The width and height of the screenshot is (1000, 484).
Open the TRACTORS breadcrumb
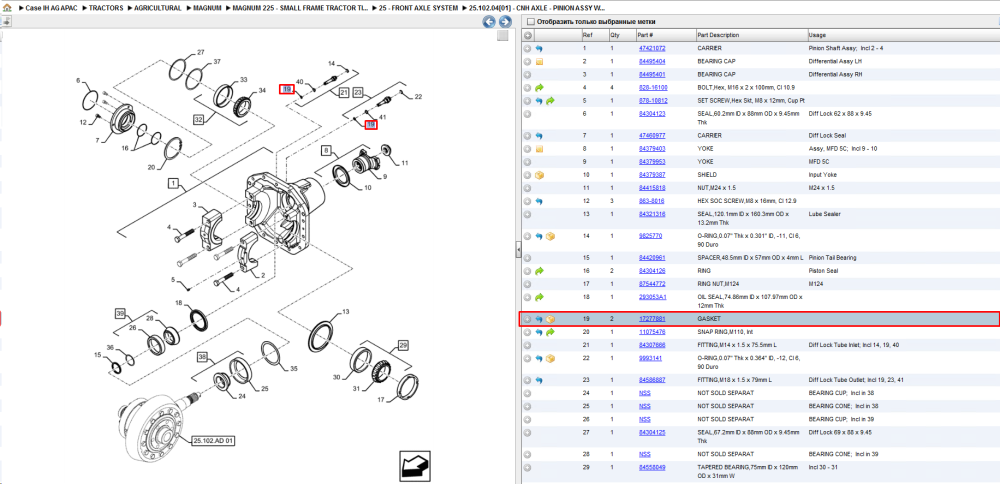tap(106, 8)
